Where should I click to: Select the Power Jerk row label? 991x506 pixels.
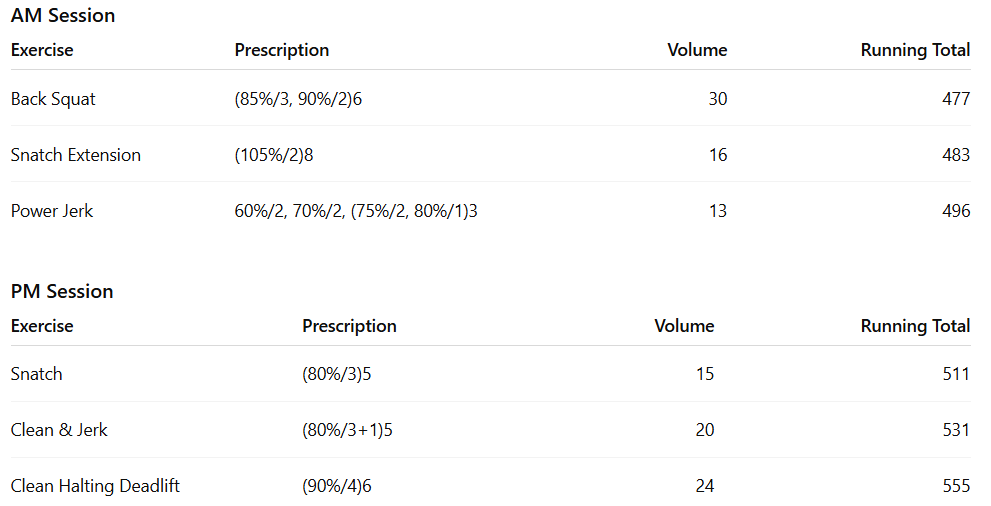click(52, 211)
